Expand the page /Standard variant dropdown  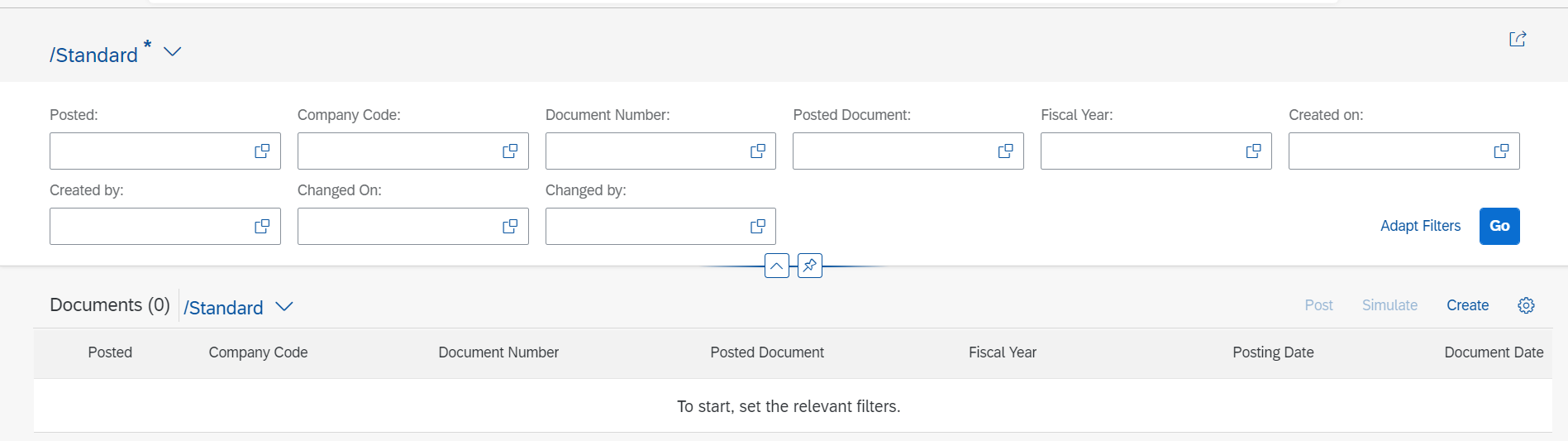(x=172, y=52)
